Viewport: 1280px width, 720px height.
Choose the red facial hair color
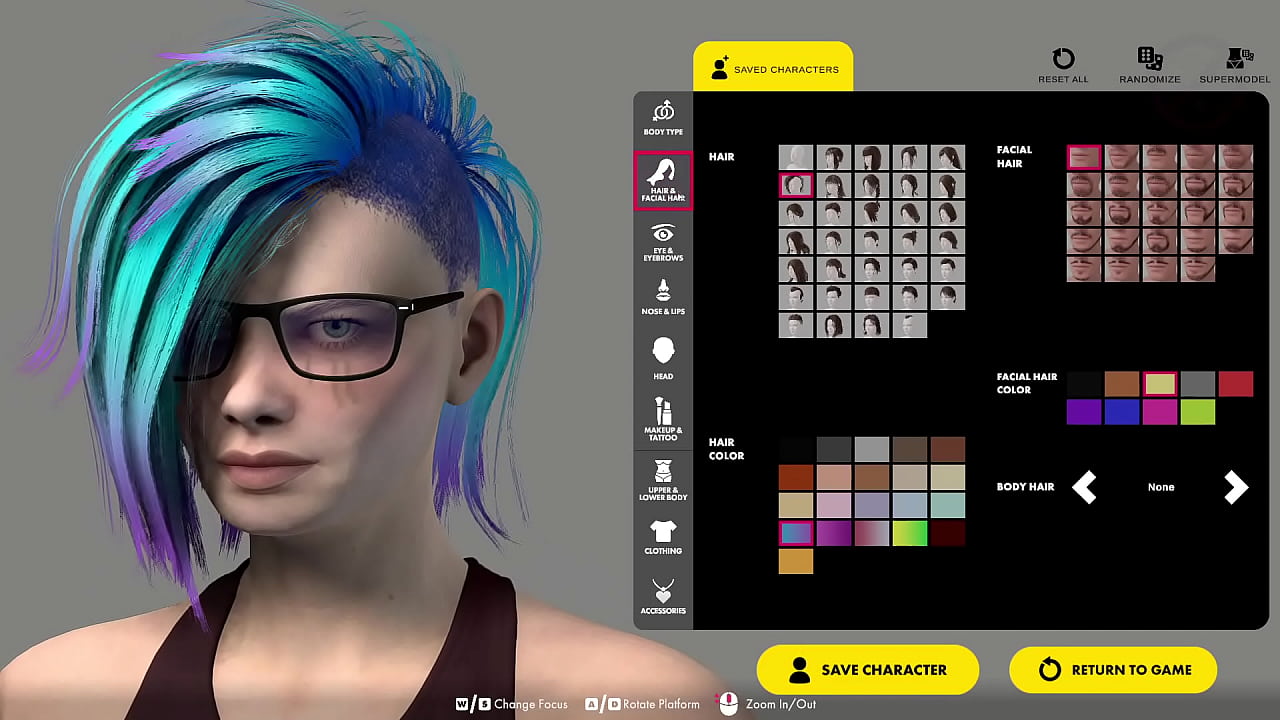(1235, 384)
